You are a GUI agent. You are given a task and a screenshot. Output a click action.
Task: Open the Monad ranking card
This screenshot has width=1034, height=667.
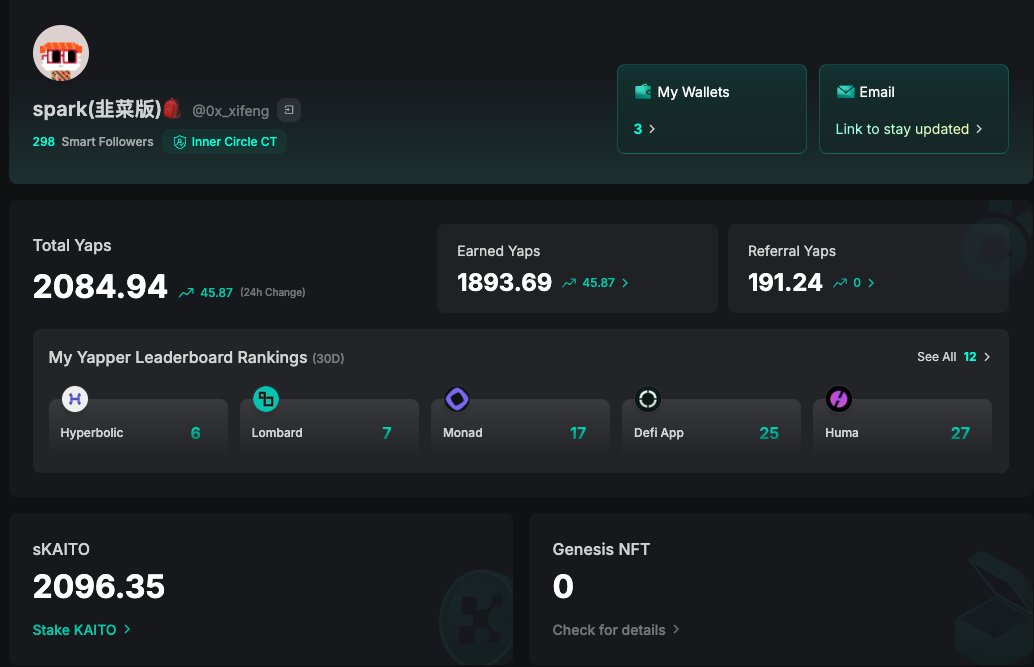(520, 426)
